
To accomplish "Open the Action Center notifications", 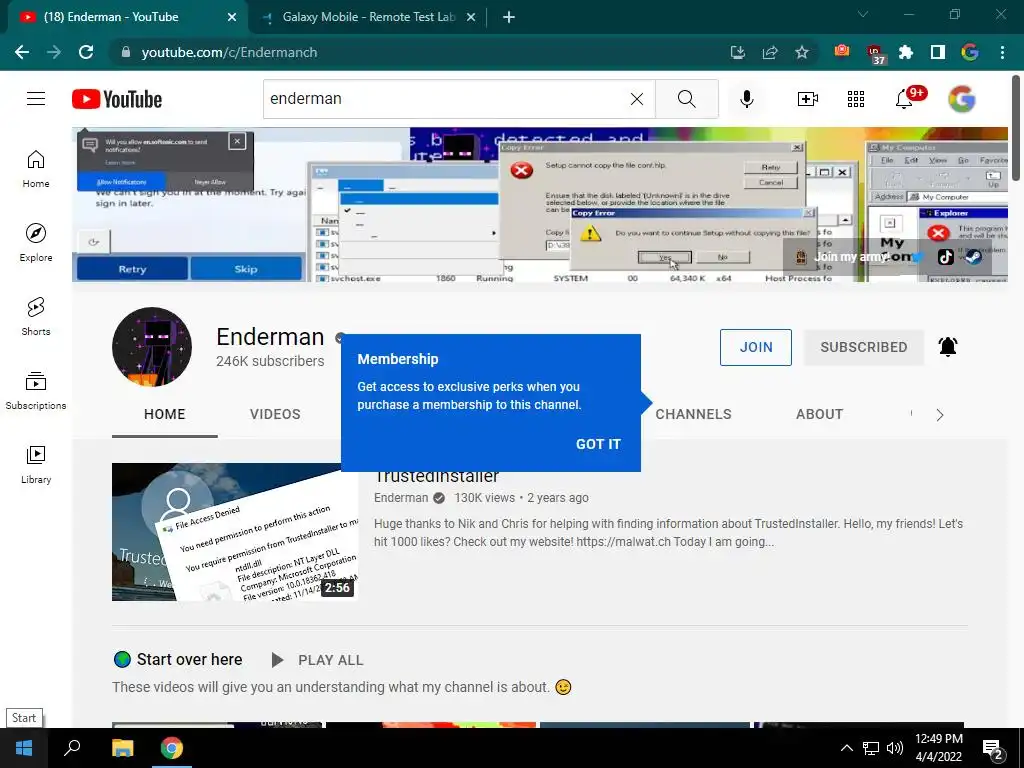I will coord(993,749).
